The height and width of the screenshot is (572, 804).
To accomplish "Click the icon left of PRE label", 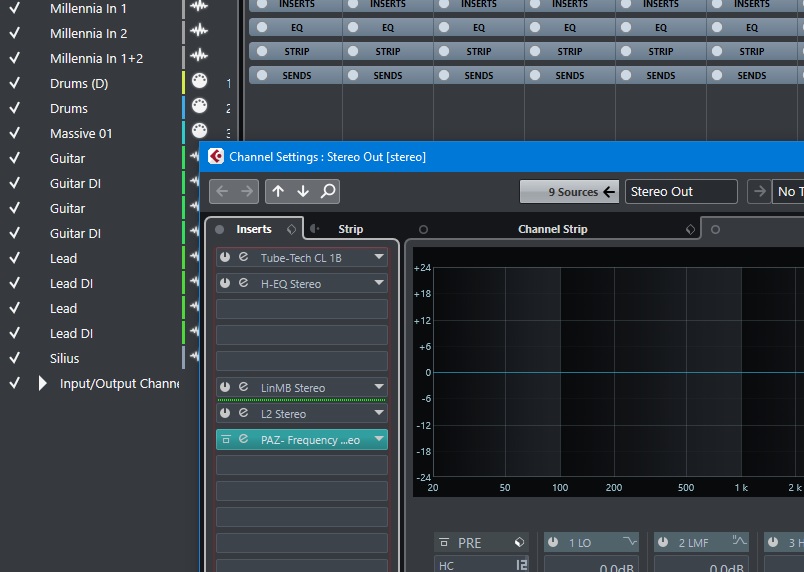I will pos(444,542).
